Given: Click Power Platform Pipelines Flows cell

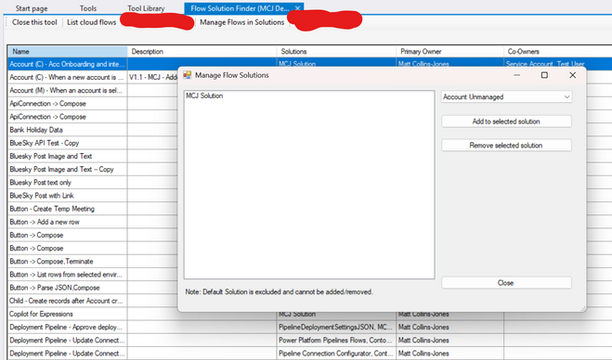Looking at the screenshot, I should (x=336, y=340).
